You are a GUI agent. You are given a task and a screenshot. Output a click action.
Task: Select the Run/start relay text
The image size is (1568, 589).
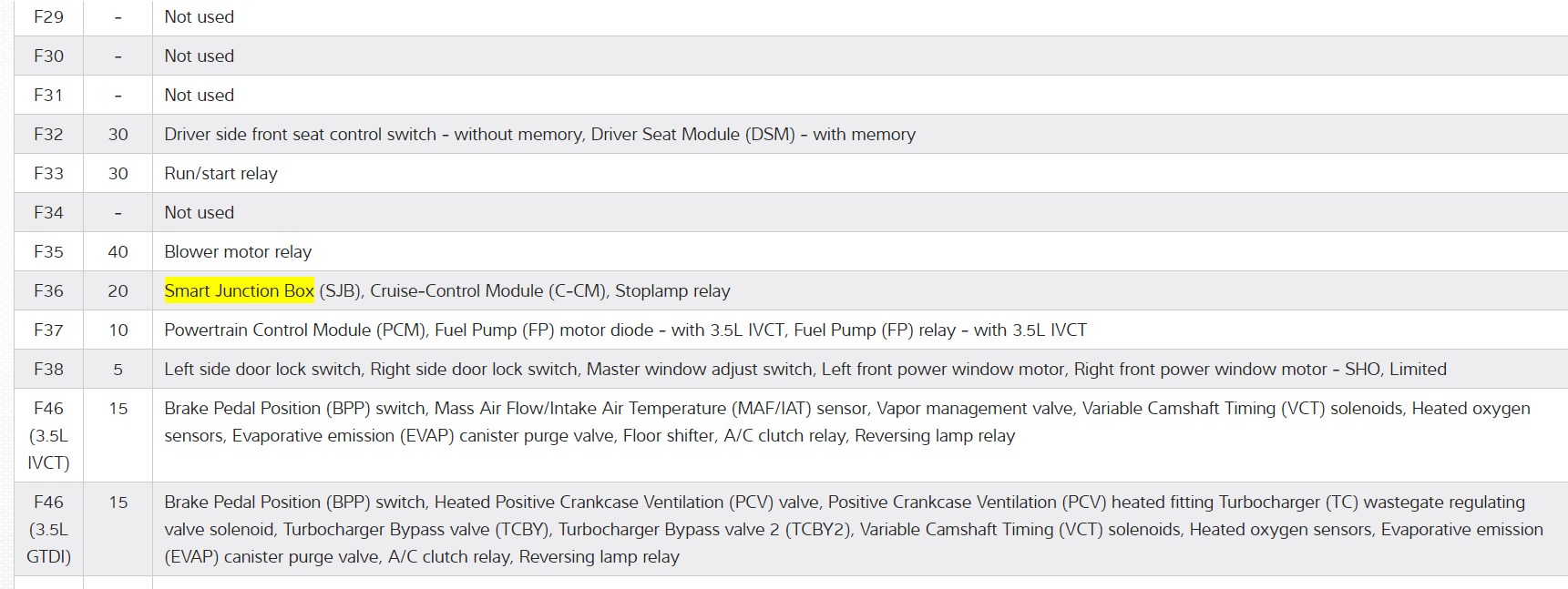tap(220, 174)
